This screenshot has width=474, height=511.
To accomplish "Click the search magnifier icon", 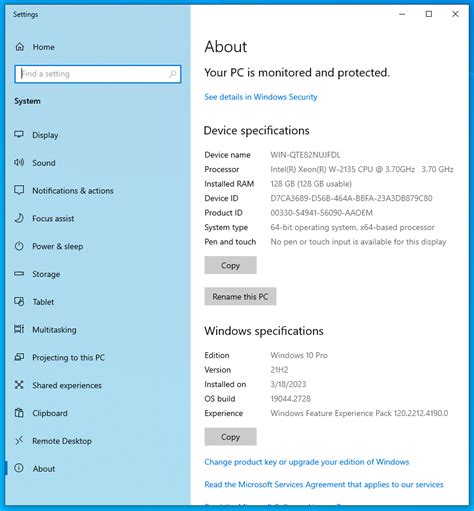I will click(x=173, y=74).
